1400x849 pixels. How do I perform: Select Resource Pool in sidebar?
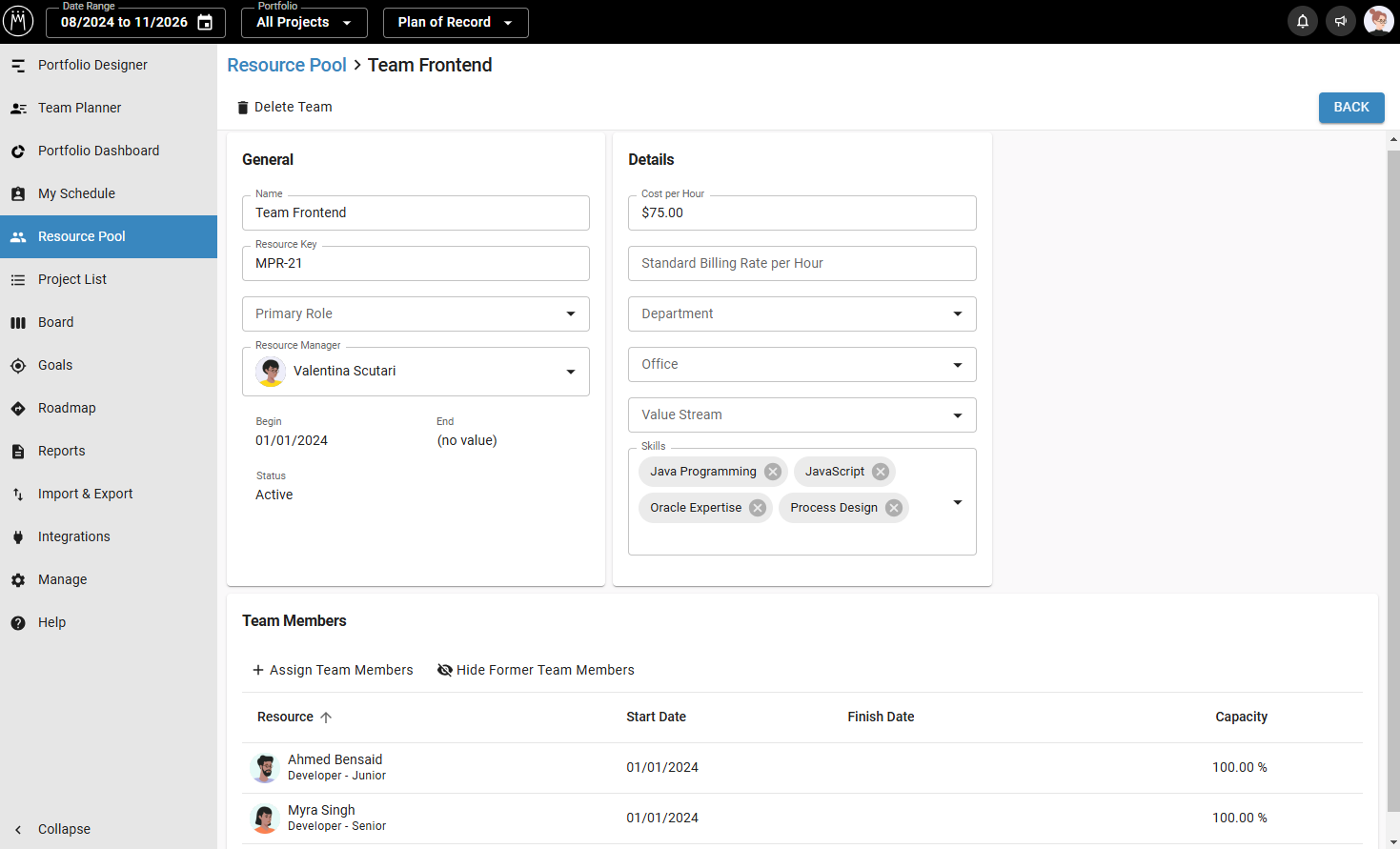click(109, 236)
